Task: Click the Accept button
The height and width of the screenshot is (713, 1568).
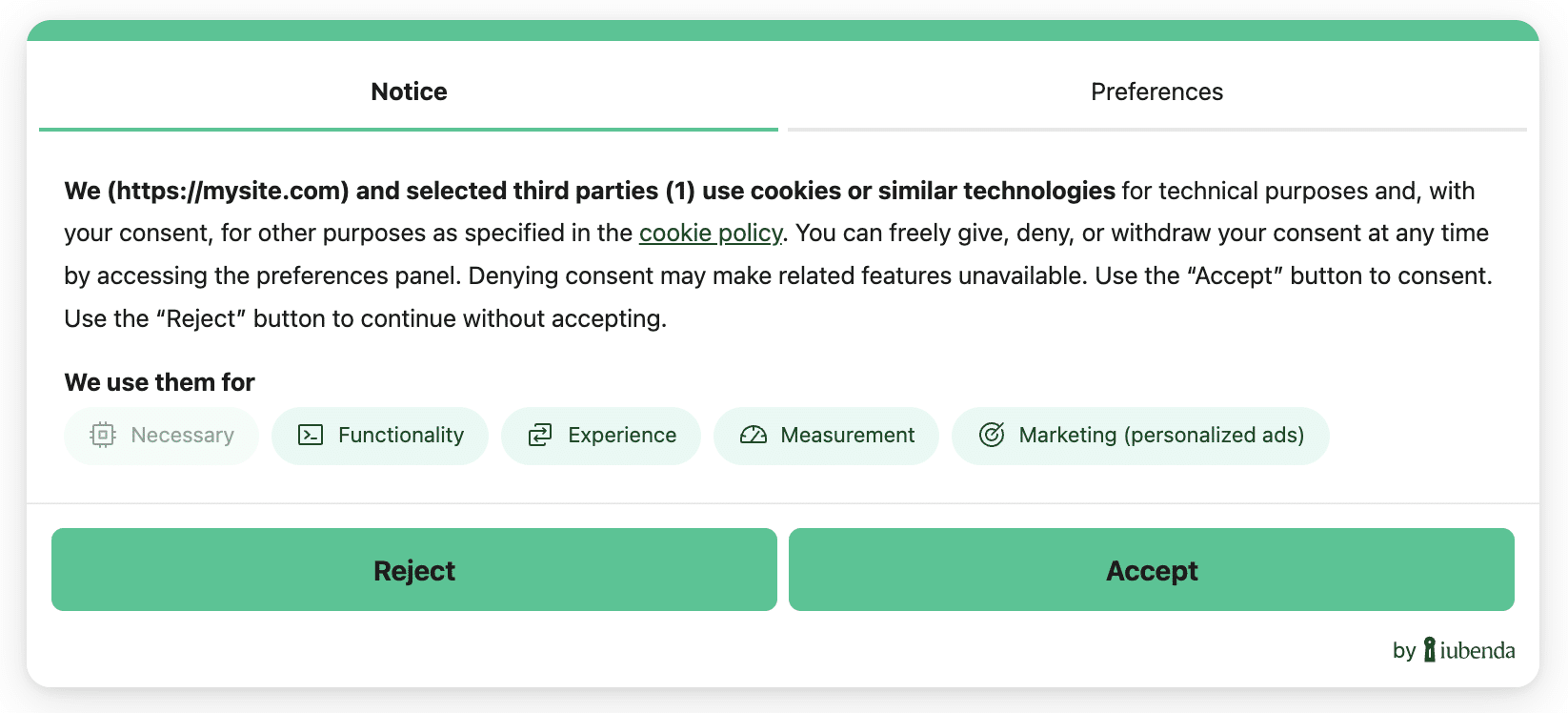Action: pyautogui.click(x=1152, y=569)
